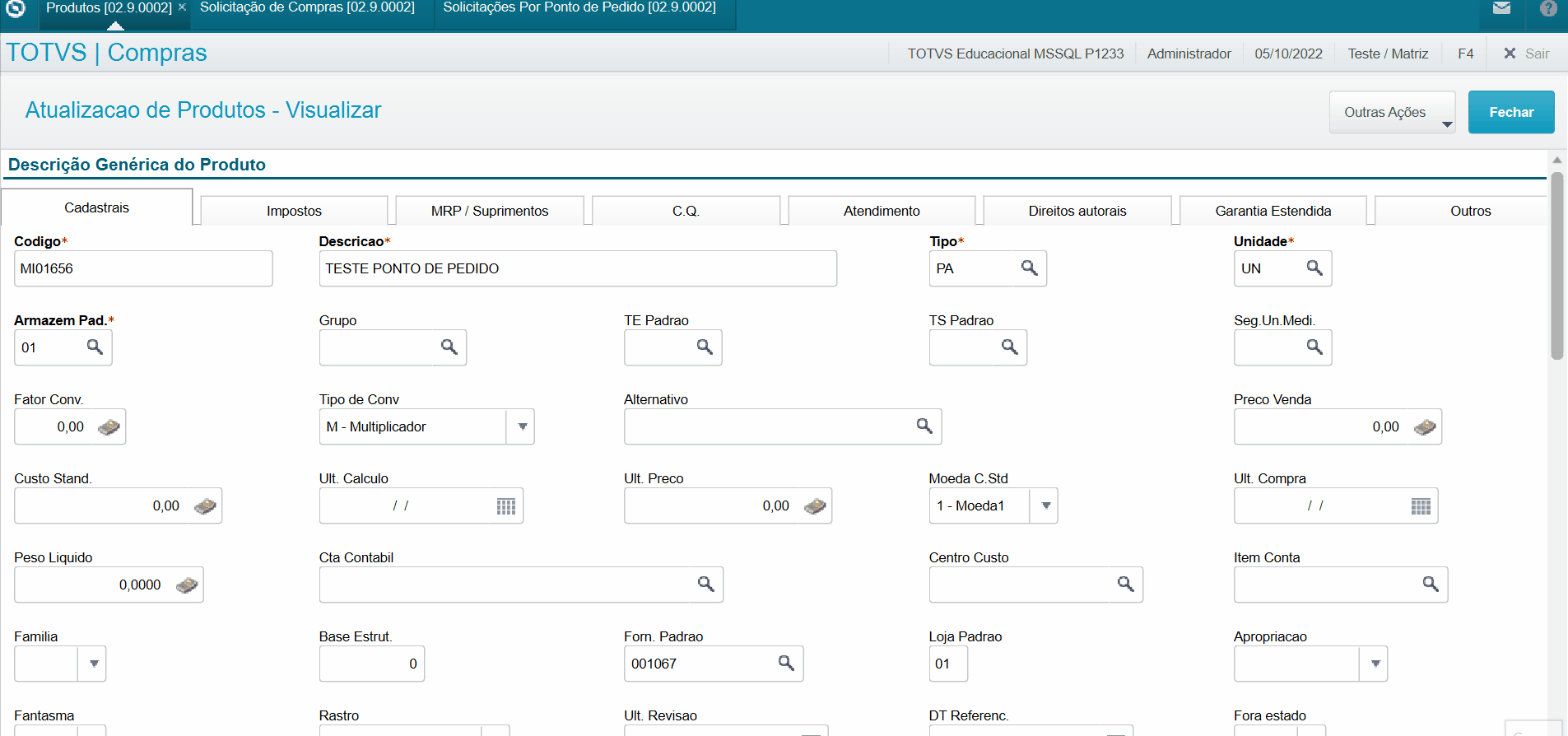Open the Cta Contabil lookup magnifier
The image size is (1568, 736).
pyautogui.click(x=705, y=585)
